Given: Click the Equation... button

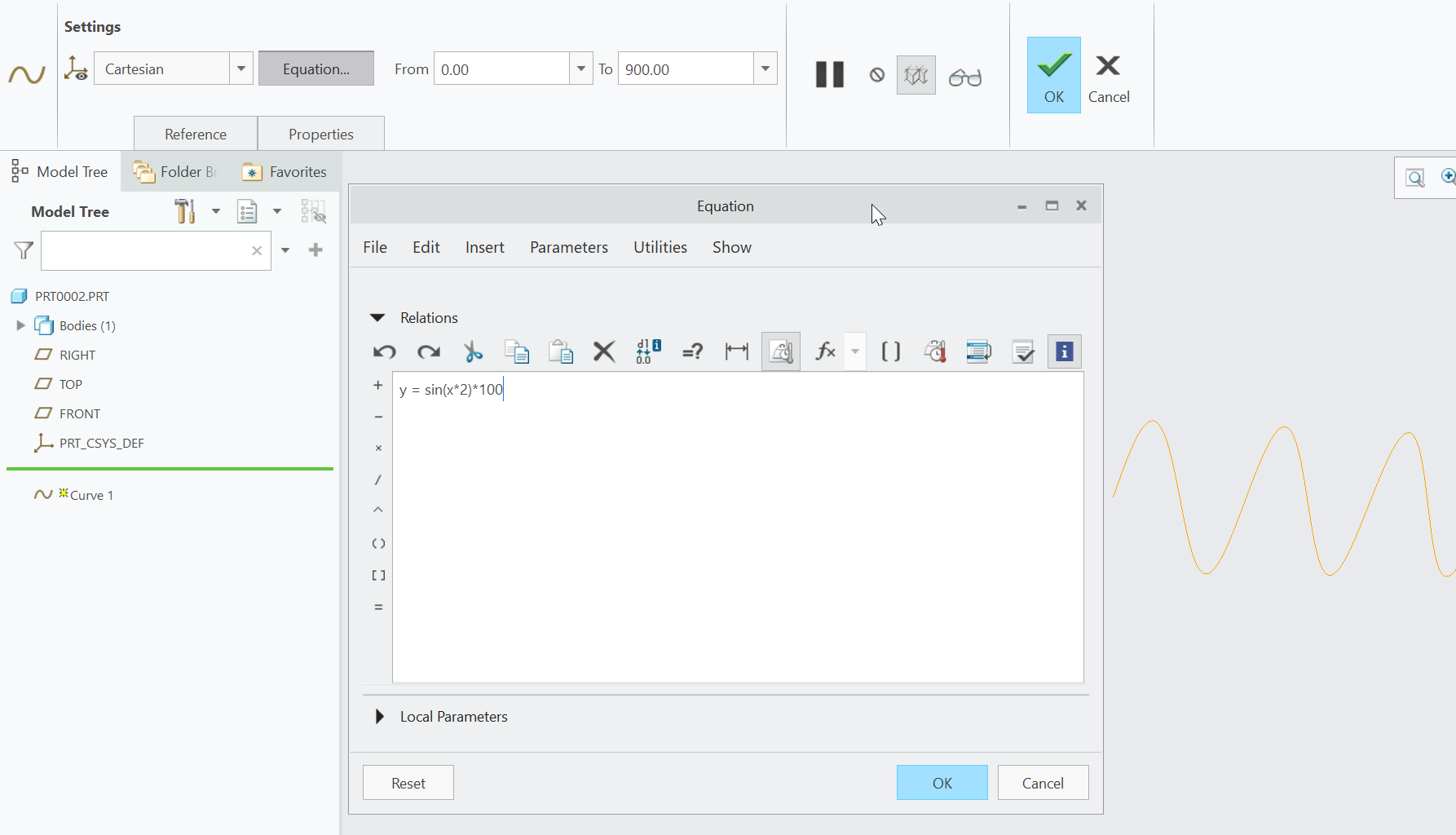Looking at the screenshot, I should click(316, 68).
